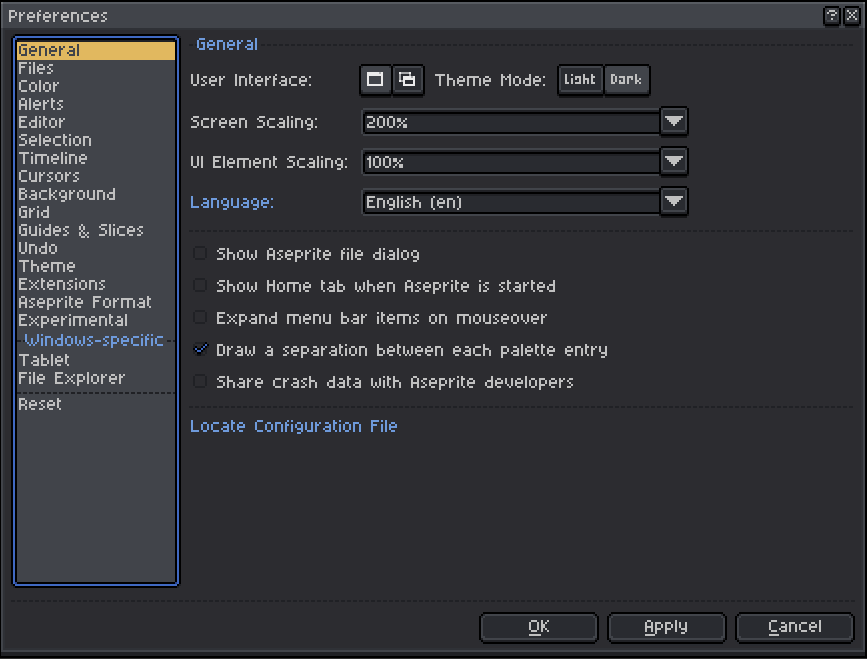Open the Extensions section
The image size is (867, 659).
[96, 284]
